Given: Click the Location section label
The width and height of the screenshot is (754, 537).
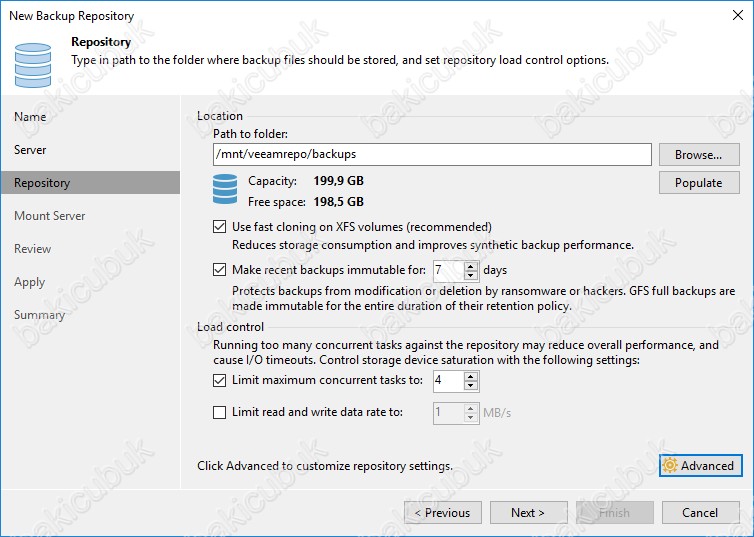Looking at the screenshot, I should coord(220,116).
